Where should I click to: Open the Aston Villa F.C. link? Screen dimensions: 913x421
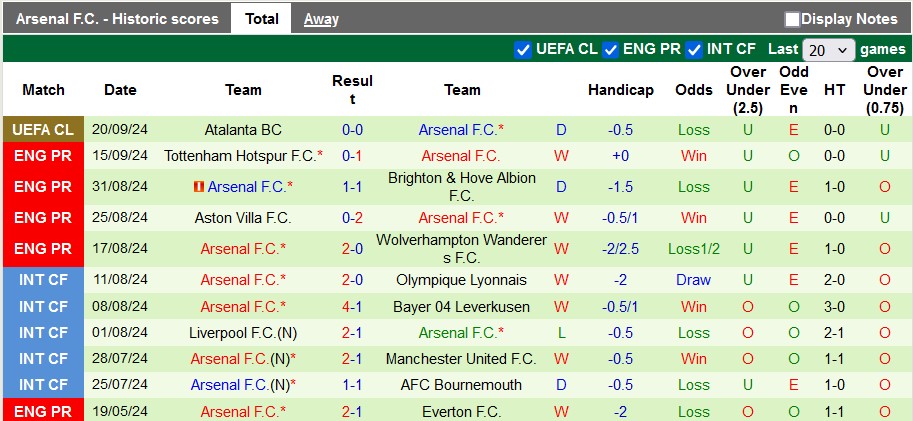(243, 218)
